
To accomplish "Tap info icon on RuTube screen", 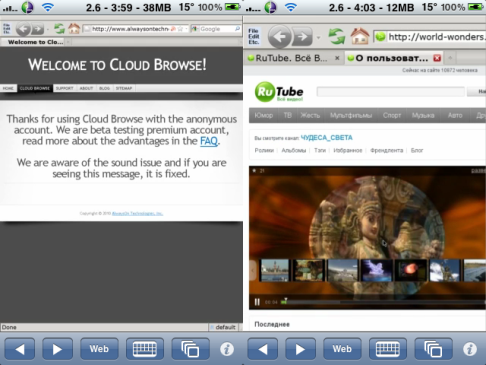I will point(470,349).
